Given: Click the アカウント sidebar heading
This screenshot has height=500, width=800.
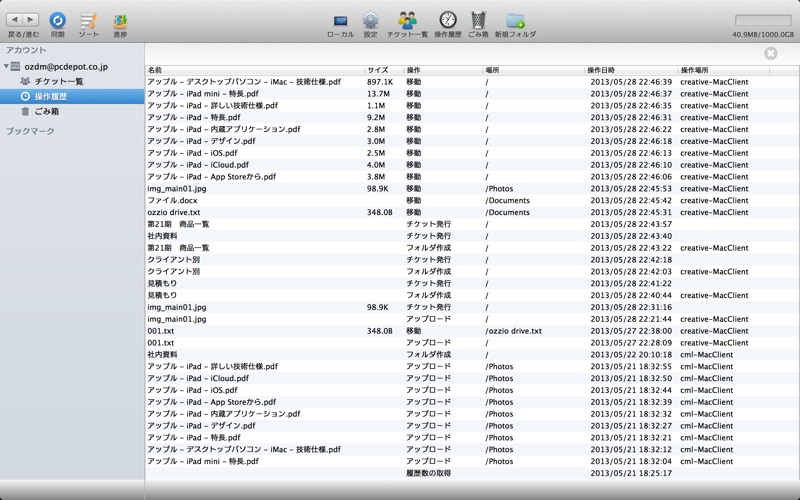Looking at the screenshot, I should point(26,50).
